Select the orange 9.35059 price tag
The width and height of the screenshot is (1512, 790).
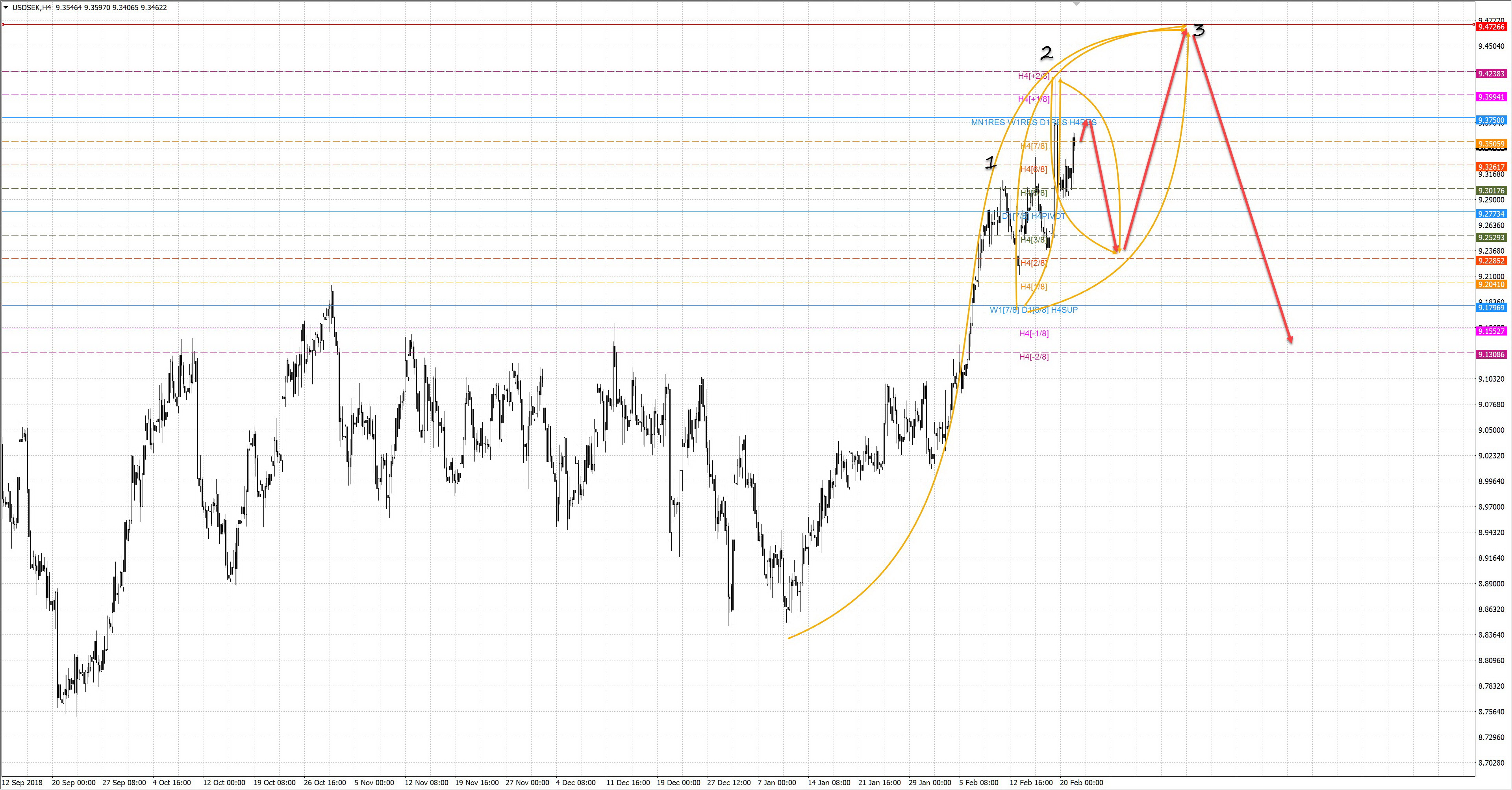click(1491, 144)
